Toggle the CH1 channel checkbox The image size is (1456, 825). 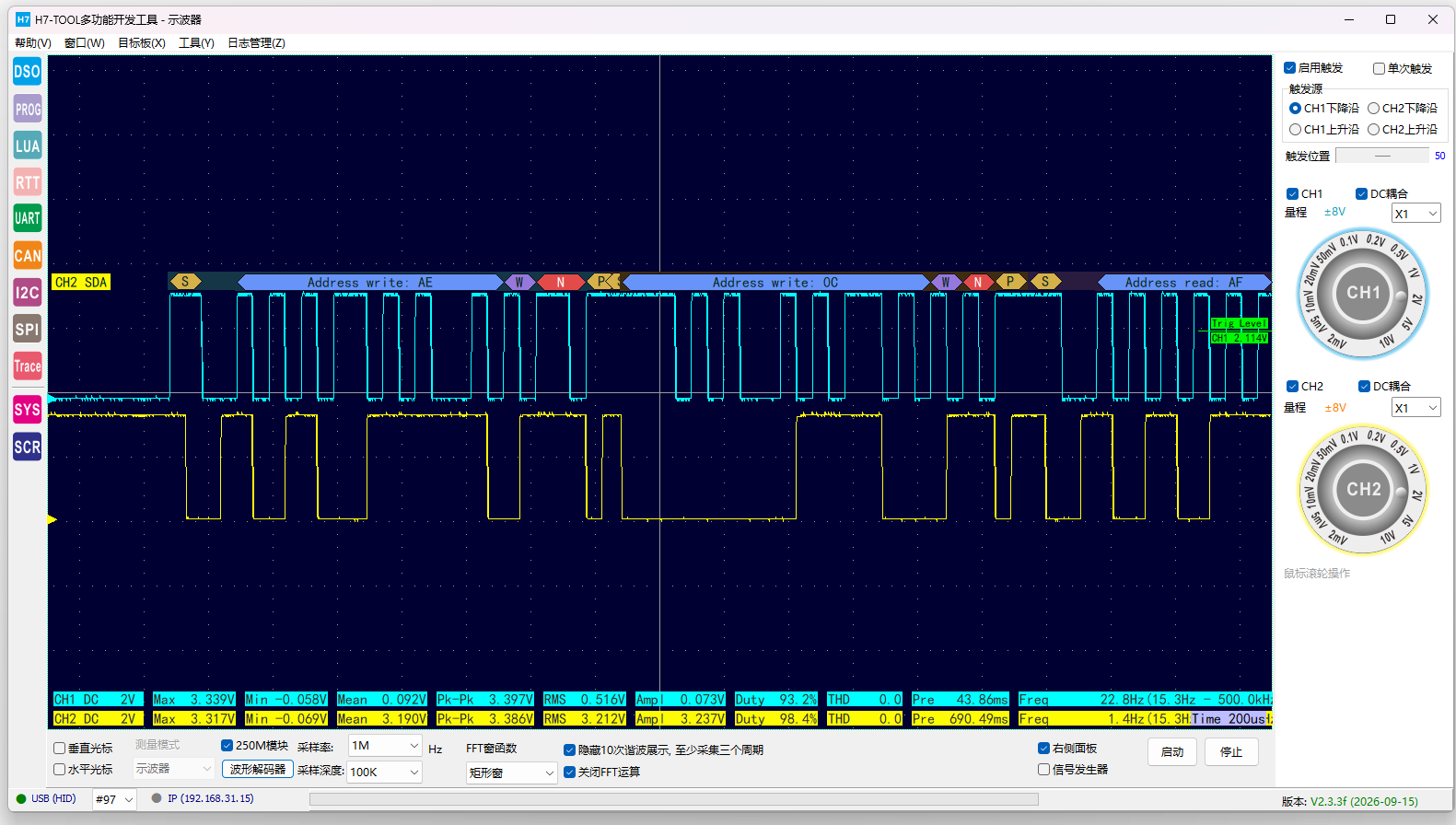[x=1292, y=193]
